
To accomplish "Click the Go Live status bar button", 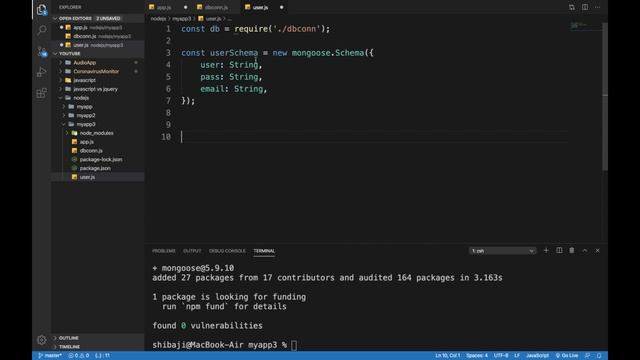I will (x=567, y=356).
